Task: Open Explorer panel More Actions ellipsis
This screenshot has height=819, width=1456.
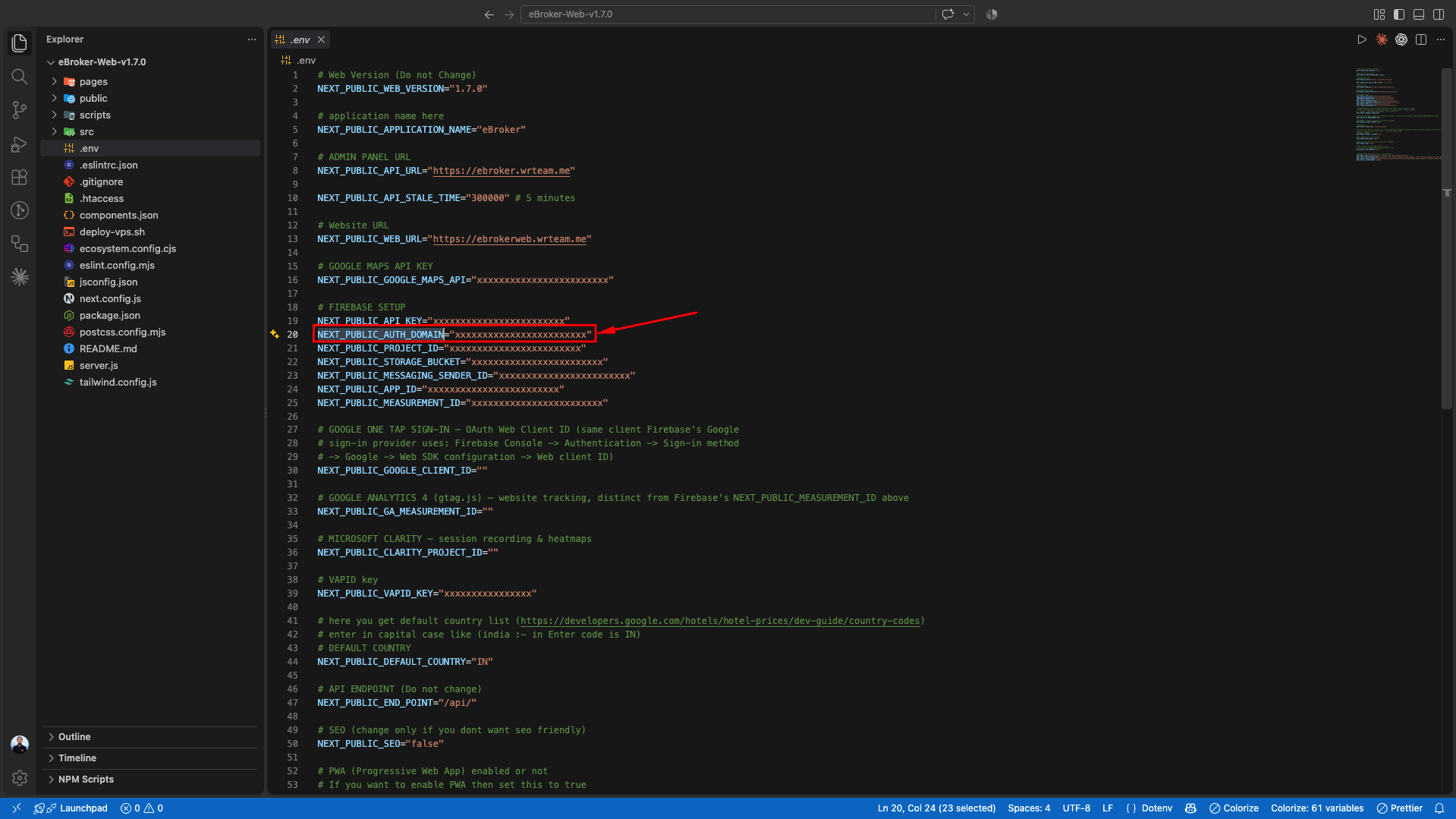Action: (x=252, y=39)
